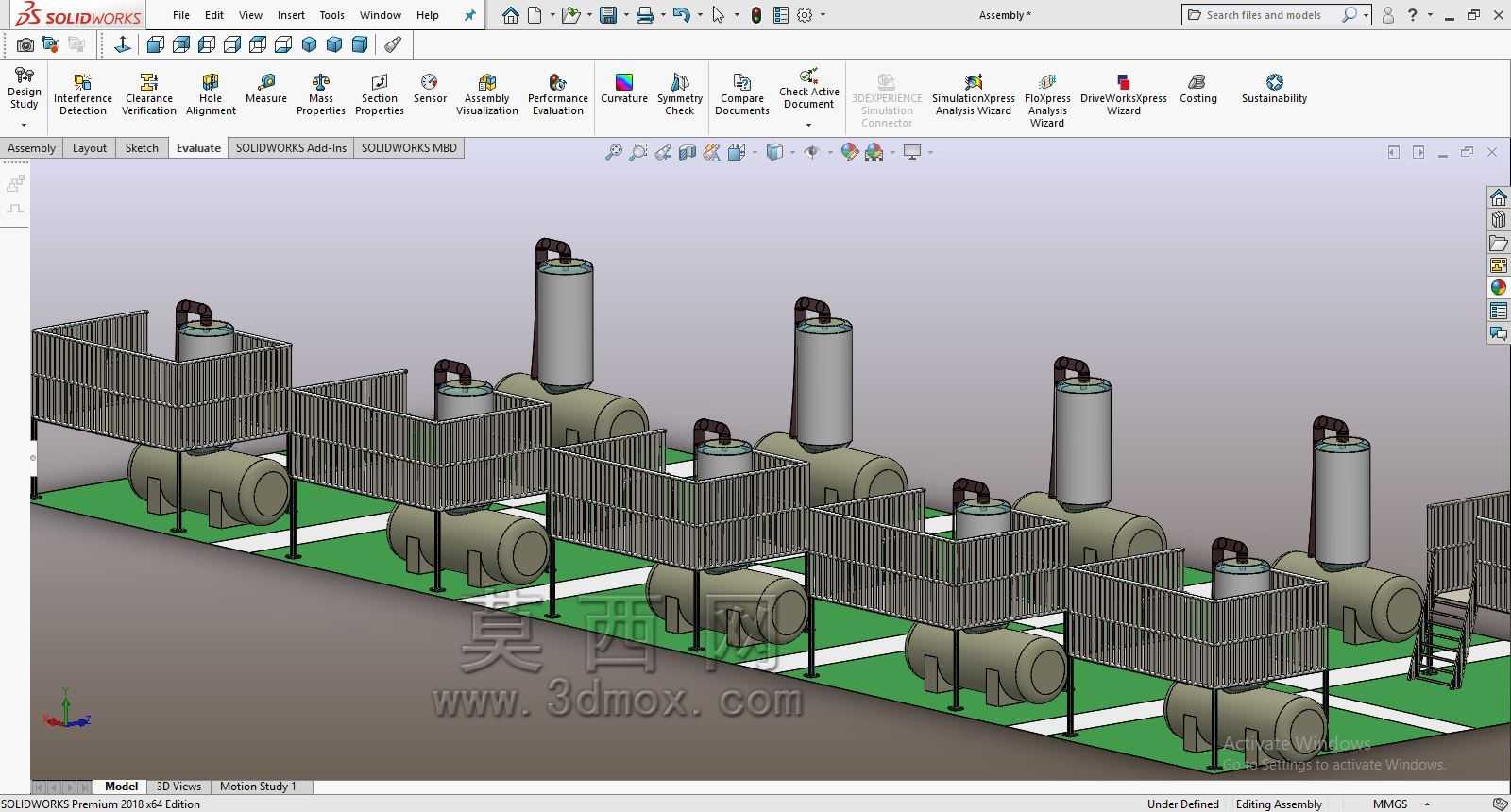The width and height of the screenshot is (1511, 812).
Task: Switch to the SOLIDWORKS MBD tab
Action: click(x=409, y=148)
